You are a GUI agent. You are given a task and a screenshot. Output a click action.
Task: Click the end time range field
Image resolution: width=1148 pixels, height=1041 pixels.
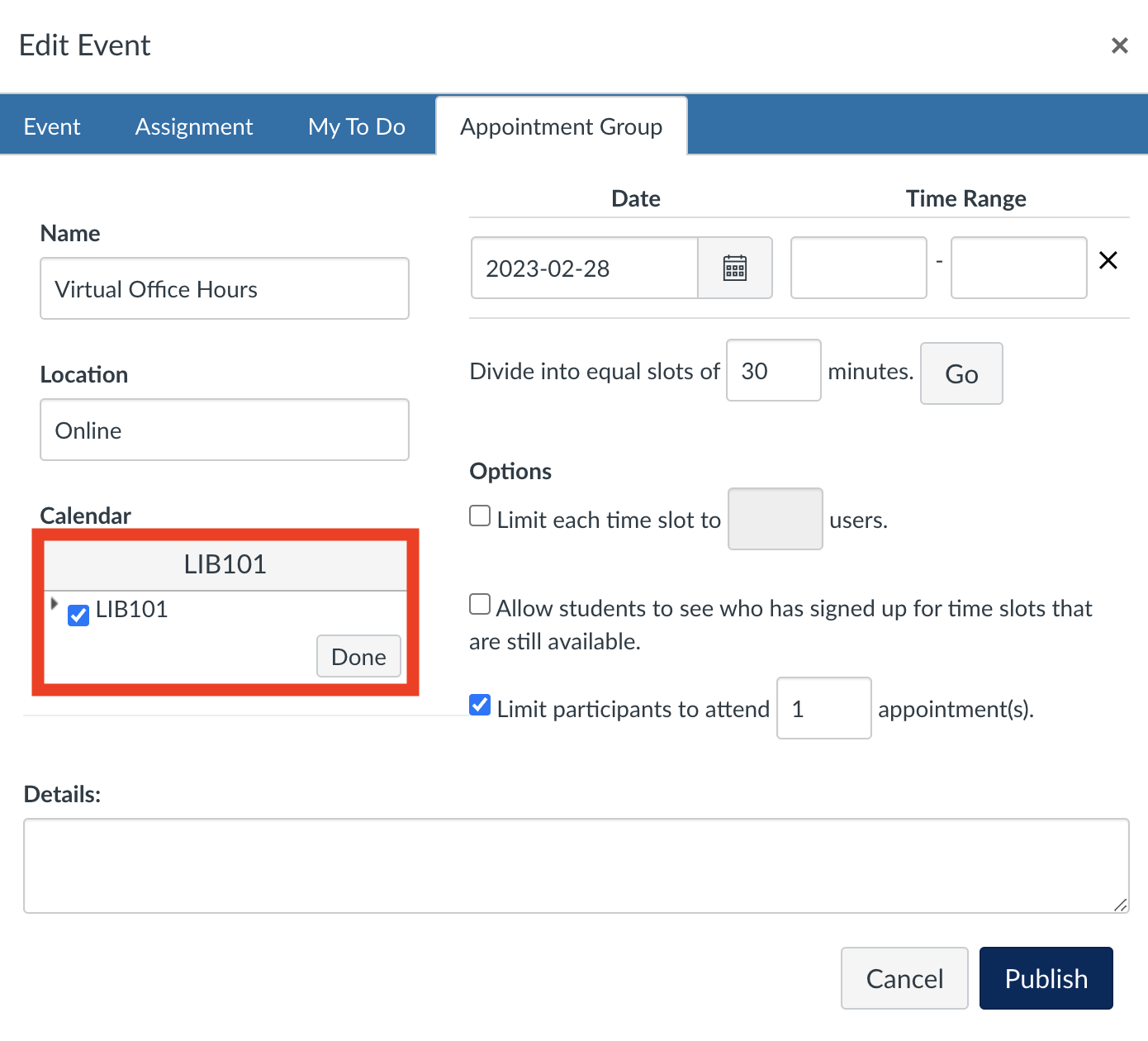[1019, 268]
